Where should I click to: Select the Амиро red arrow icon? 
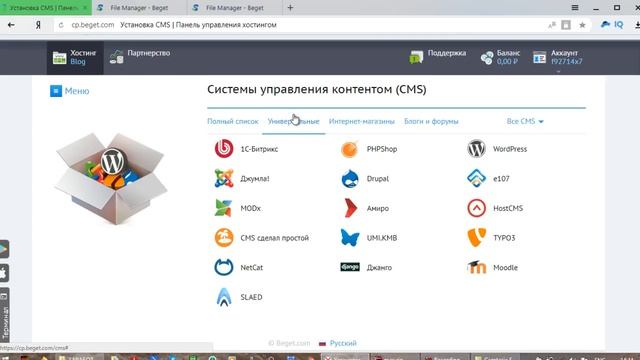351,208
